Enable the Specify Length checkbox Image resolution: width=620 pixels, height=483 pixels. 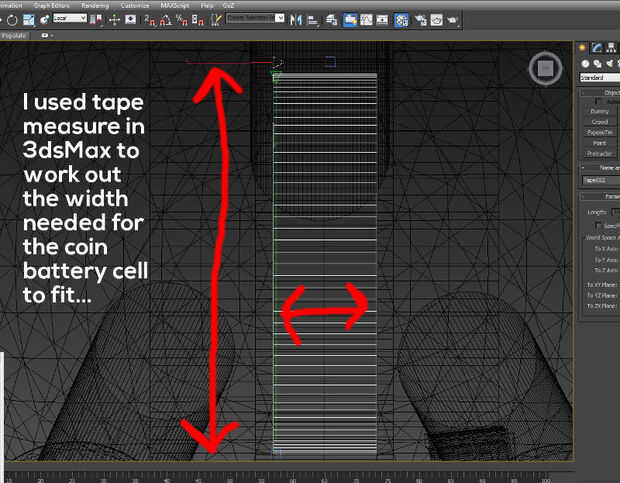click(599, 226)
